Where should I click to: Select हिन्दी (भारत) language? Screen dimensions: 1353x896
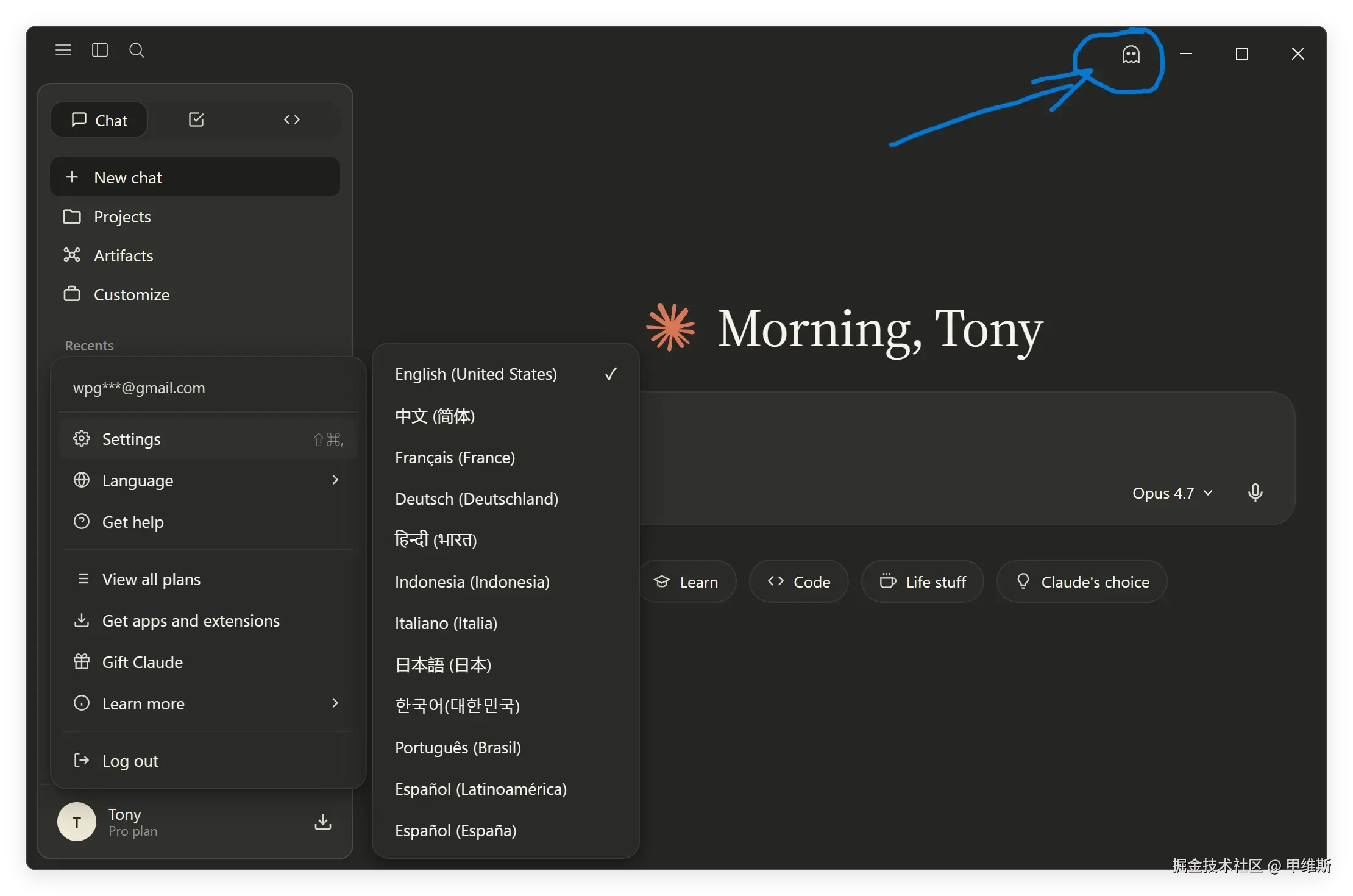506,540
